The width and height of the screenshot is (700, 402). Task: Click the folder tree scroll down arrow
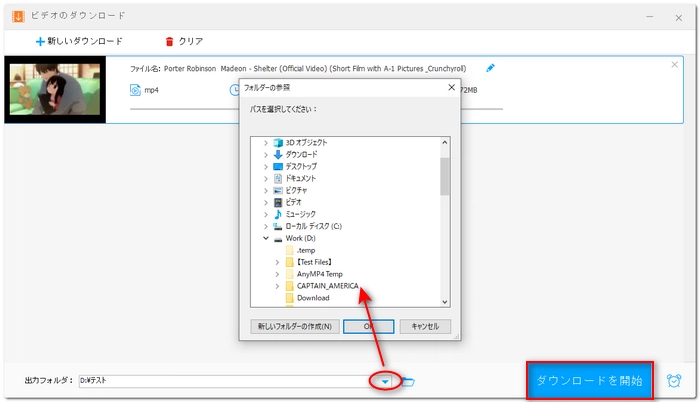(445, 302)
